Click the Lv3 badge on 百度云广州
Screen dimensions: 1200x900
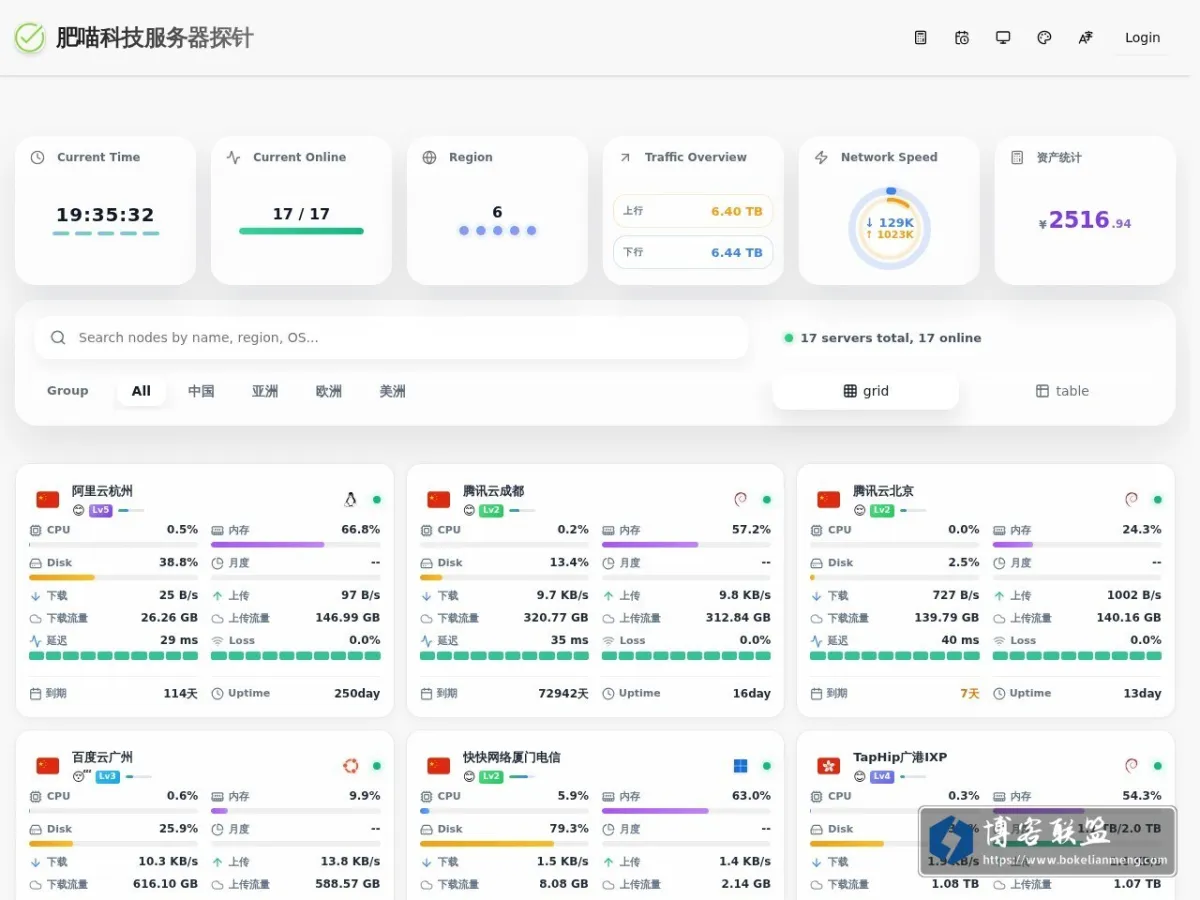point(107,776)
